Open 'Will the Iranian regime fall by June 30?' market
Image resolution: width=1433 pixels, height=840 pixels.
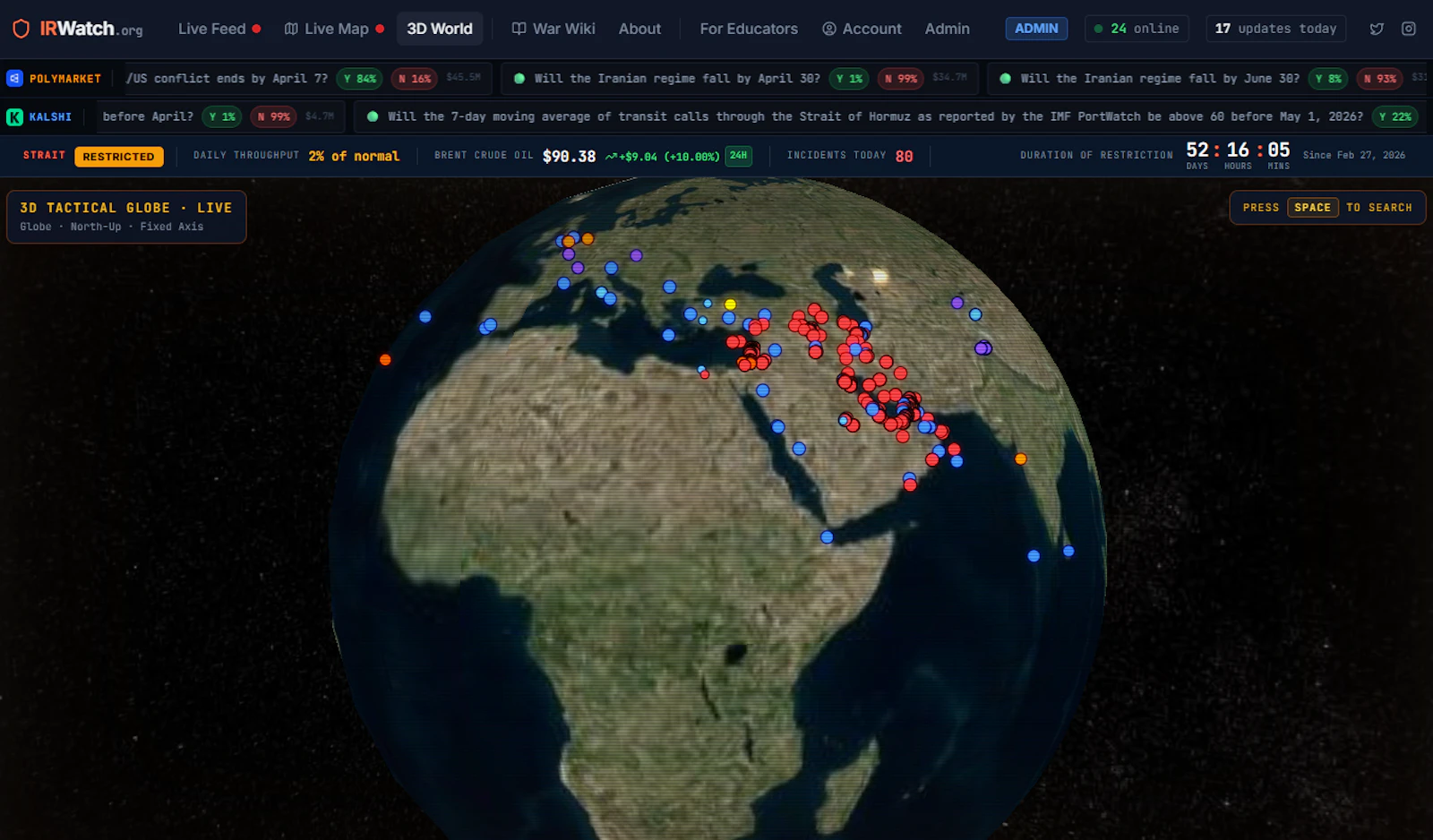point(1160,79)
